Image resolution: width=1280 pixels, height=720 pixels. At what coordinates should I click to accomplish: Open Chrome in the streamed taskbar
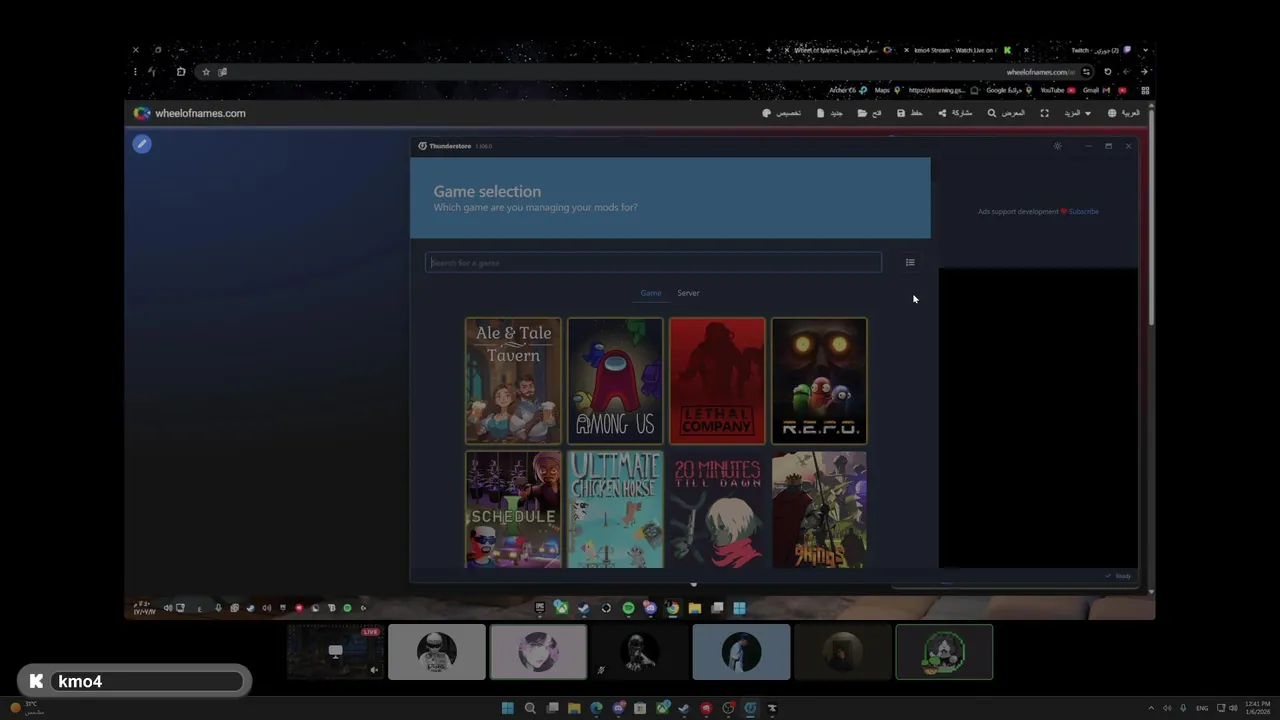click(x=672, y=608)
